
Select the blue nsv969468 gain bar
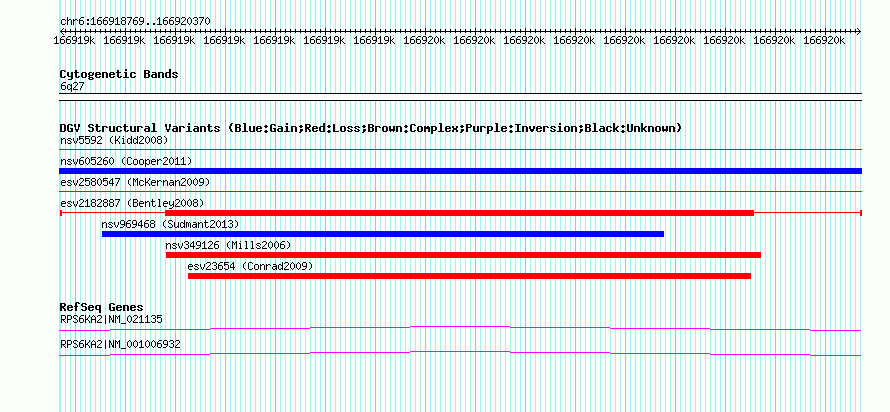pos(383,234)
